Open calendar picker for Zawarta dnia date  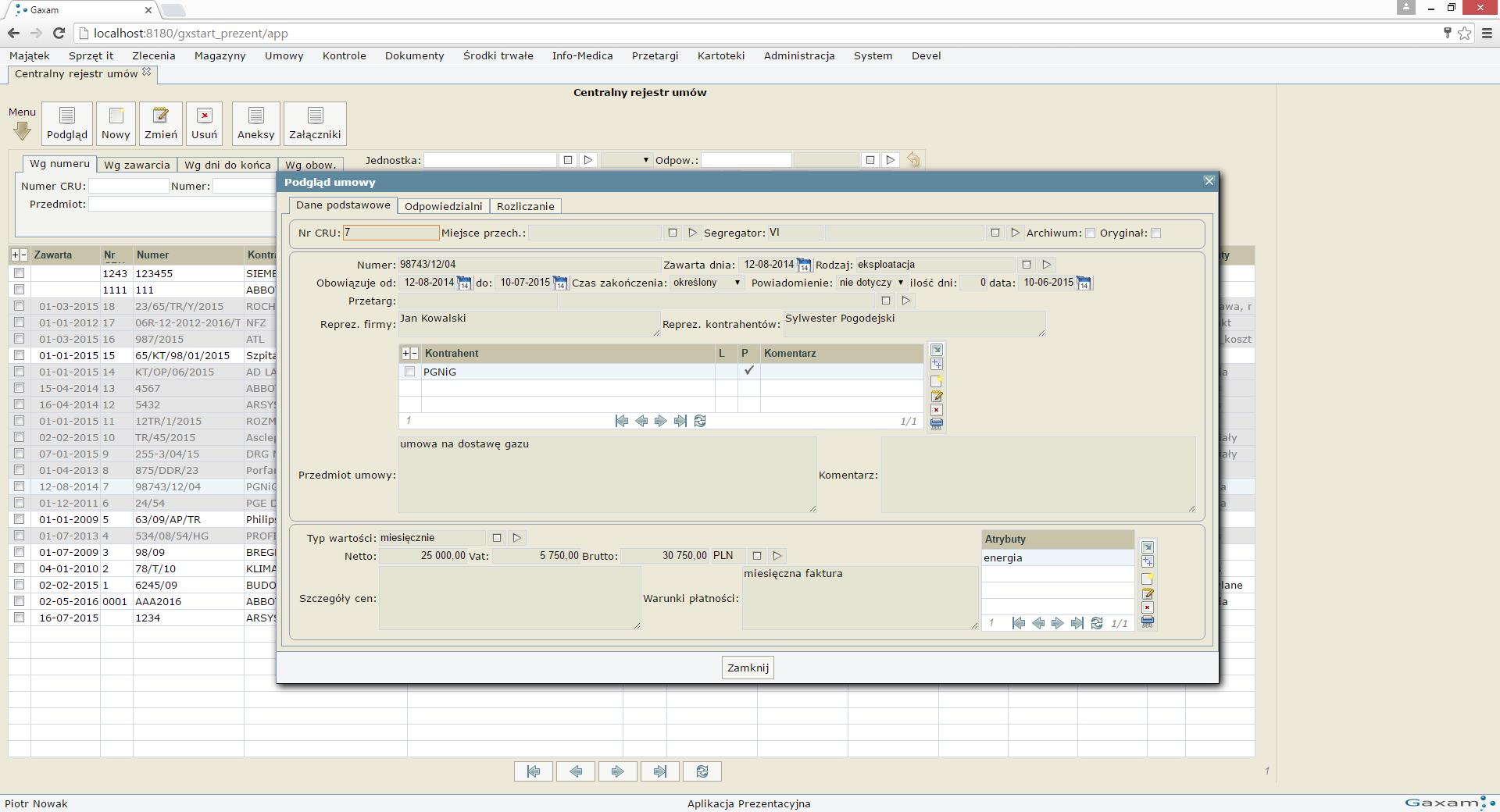tap(804, 265)
